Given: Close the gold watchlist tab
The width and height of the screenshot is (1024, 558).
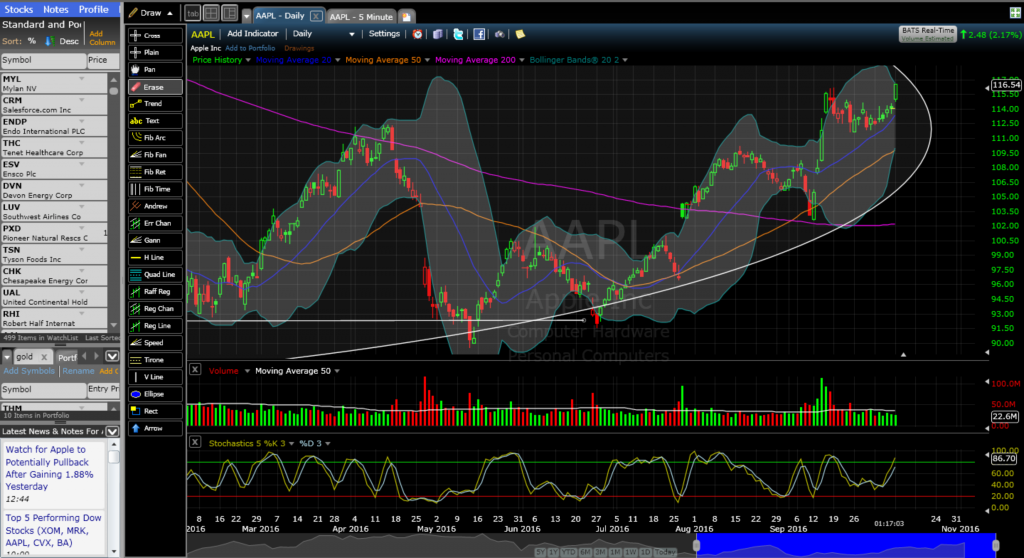Looking at the screenshot, I should click(x=44, y=357).
